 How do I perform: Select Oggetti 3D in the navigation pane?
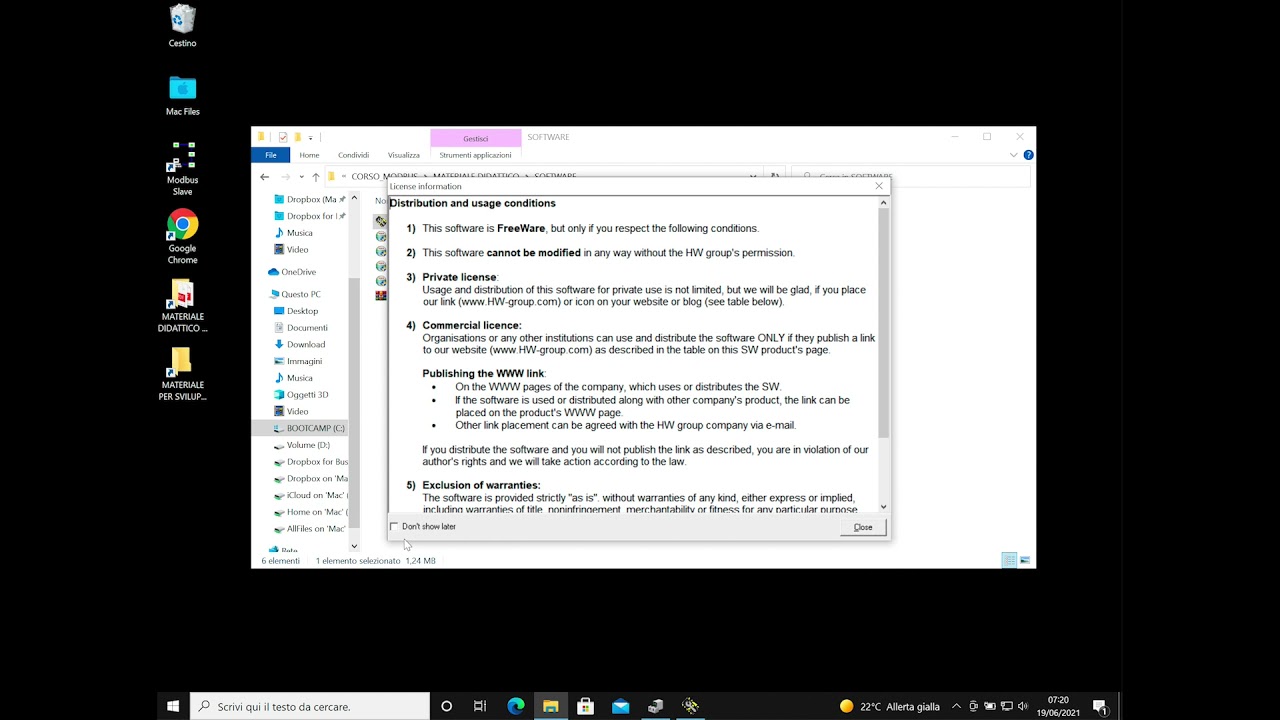tap(308, 395)
